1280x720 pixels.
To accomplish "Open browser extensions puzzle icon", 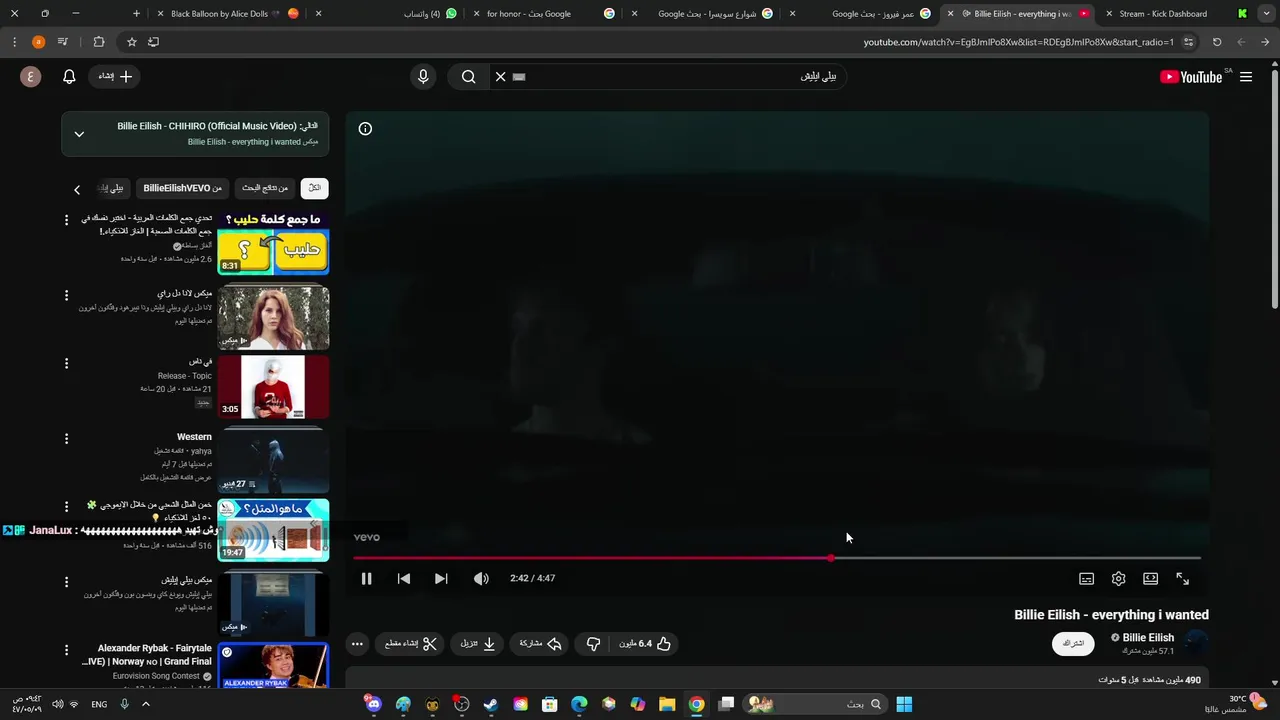I will click(98, 42).
